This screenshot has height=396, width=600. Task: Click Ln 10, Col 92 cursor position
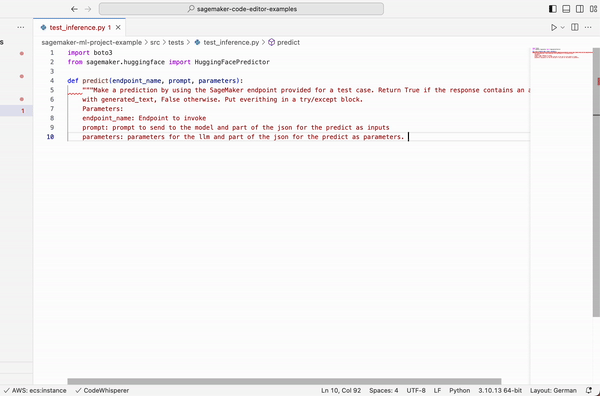pyautogui.click(x=341, y=391)
